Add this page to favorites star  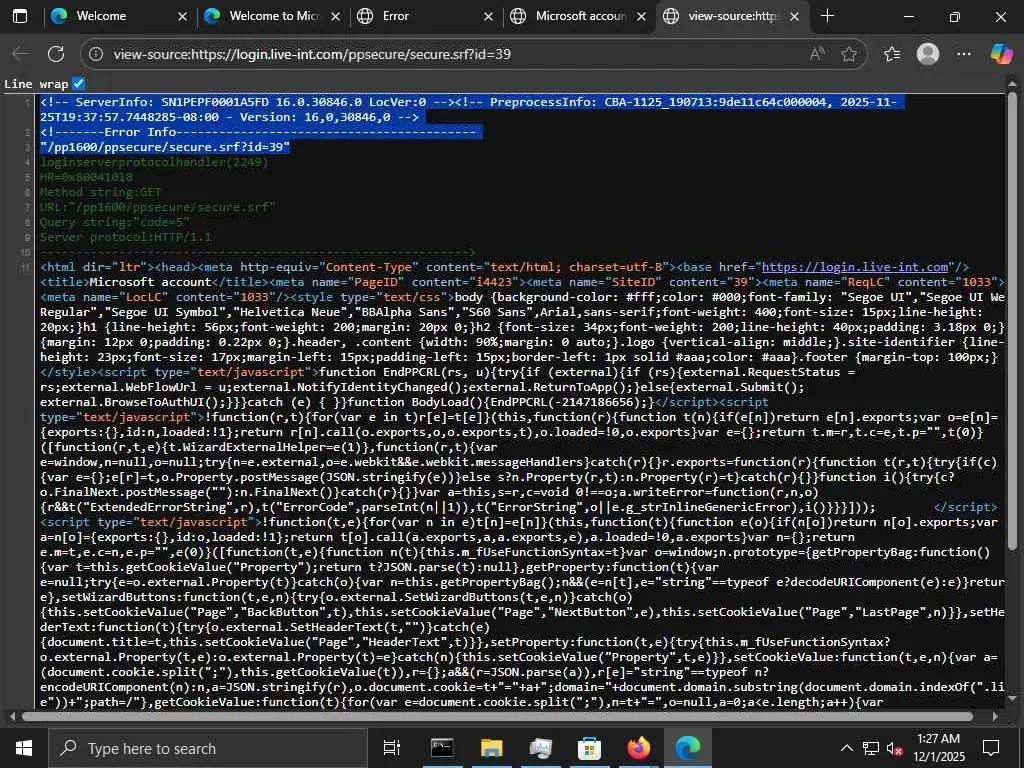coord(848,54)
